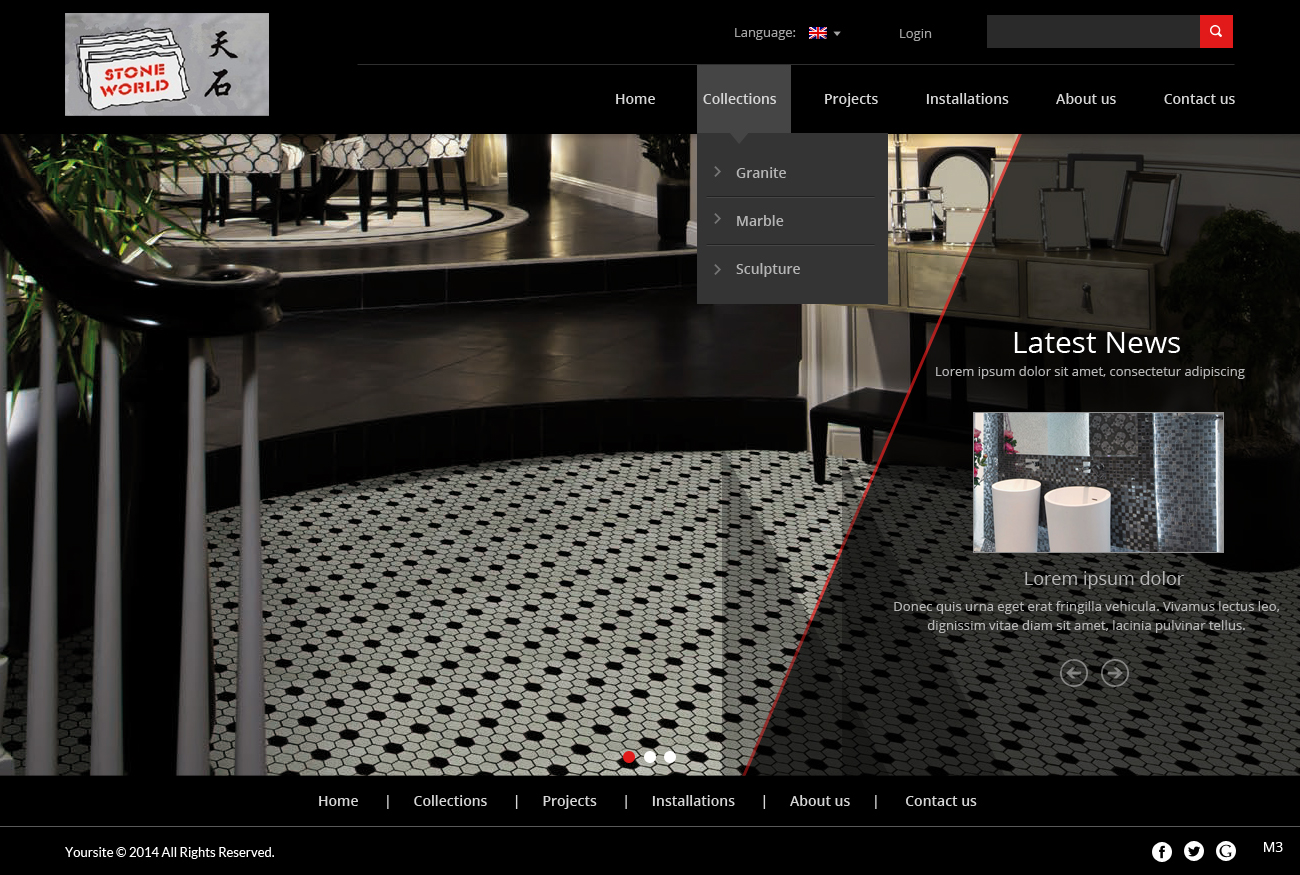Select the Twitter icon in footer
This screenshot has width=1300, height=875.
1193,851
